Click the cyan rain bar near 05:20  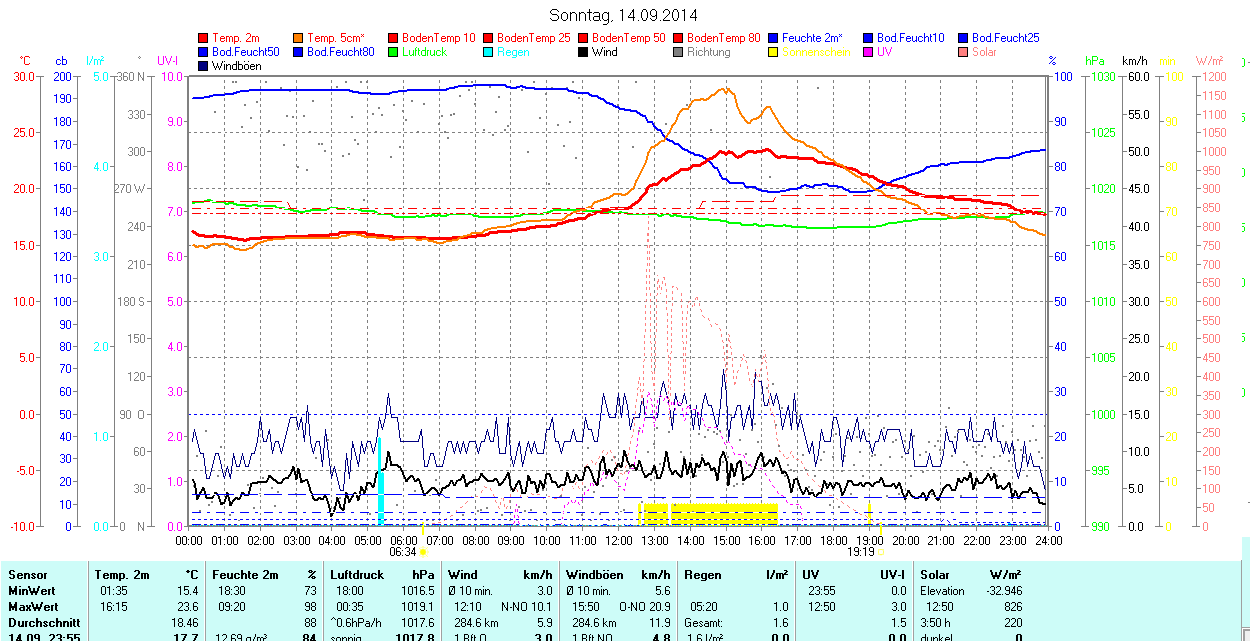pos(380,480)
